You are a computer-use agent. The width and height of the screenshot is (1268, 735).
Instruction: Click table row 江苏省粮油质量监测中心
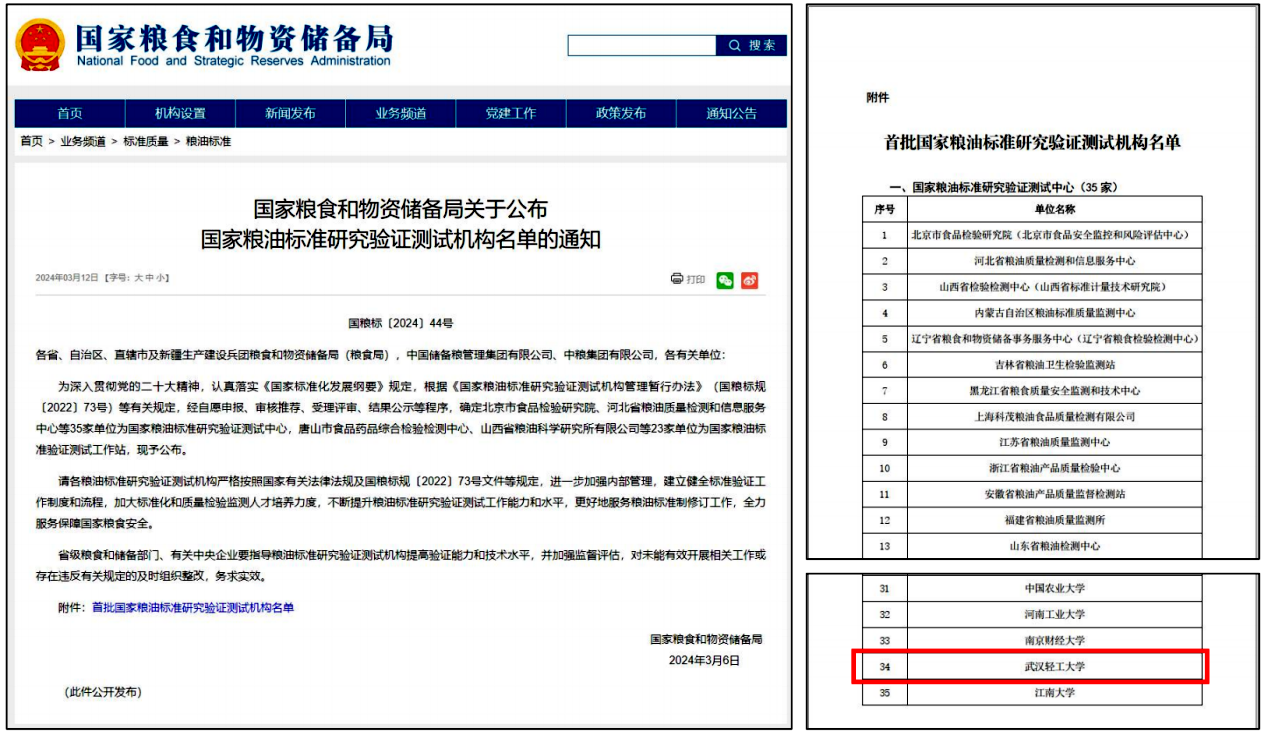(x=1032, y=442)
